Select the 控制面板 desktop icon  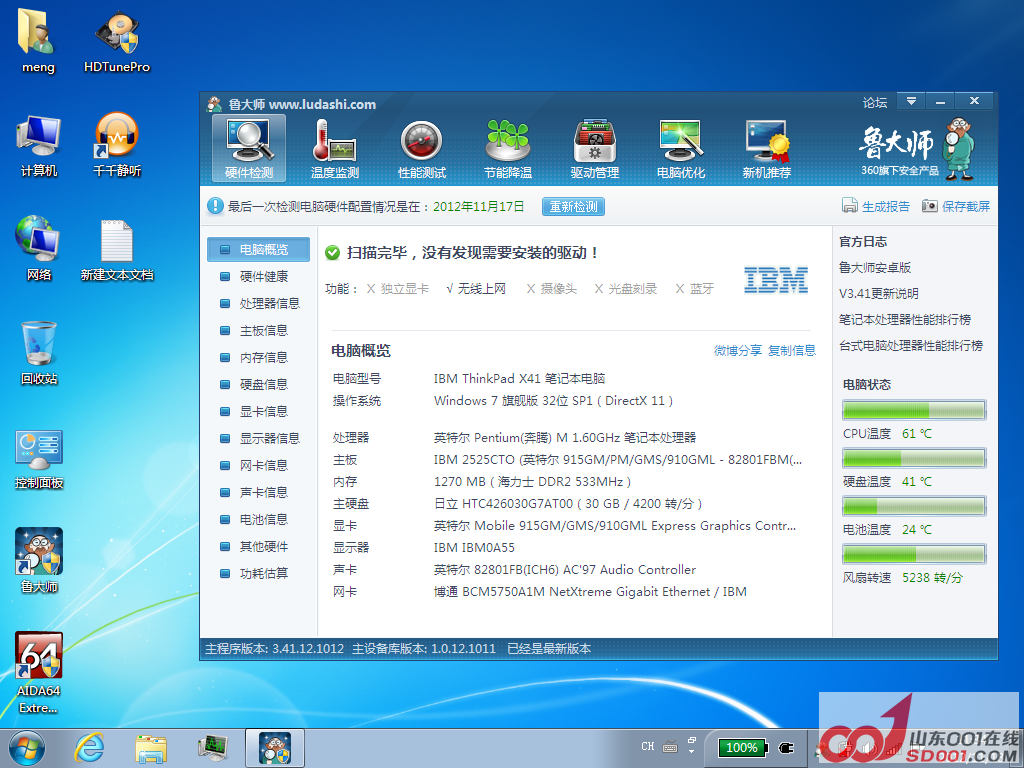(39, 458)
